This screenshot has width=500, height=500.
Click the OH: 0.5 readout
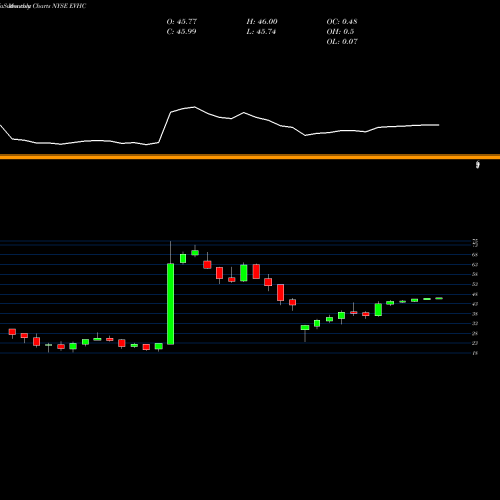[340, 32]
